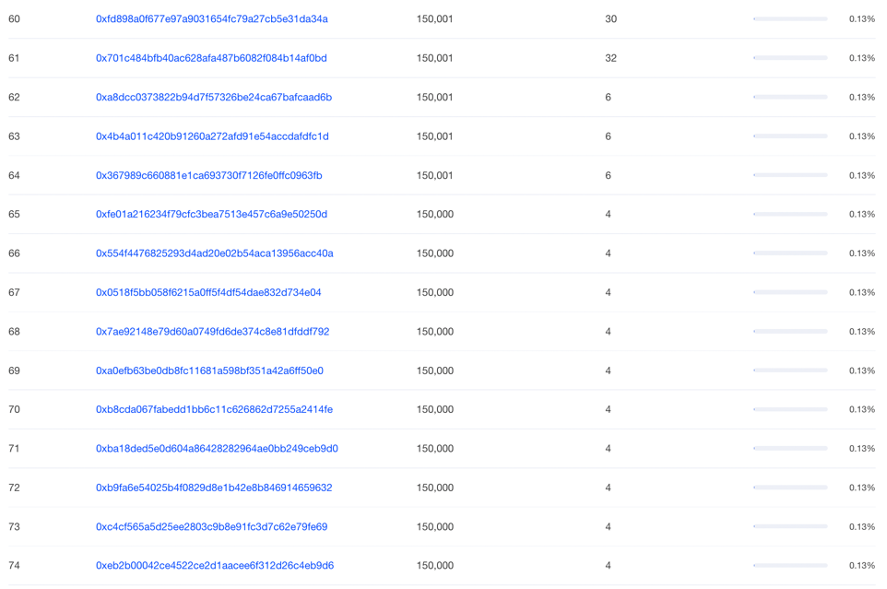Image resolution: width=887 pixels, height=589 pixels.
Task: Select rank number 67
Action: coord(14,292)
